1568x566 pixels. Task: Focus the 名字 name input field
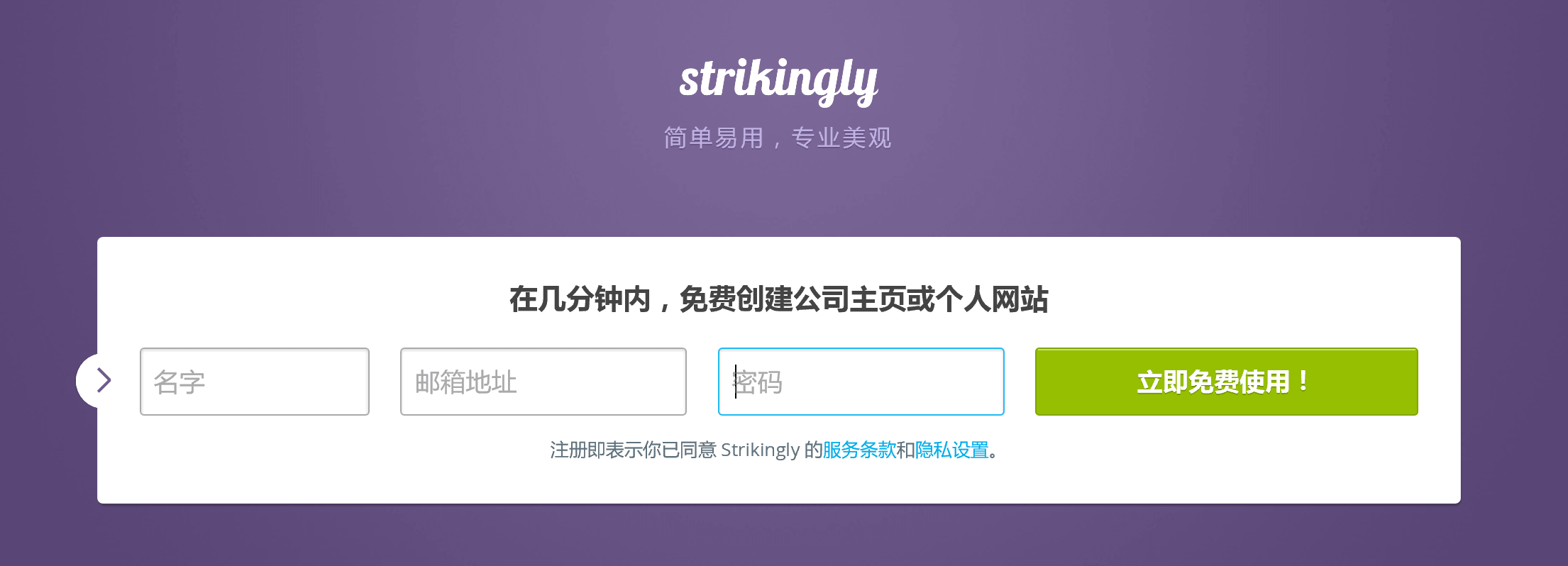tap(255, 382)
